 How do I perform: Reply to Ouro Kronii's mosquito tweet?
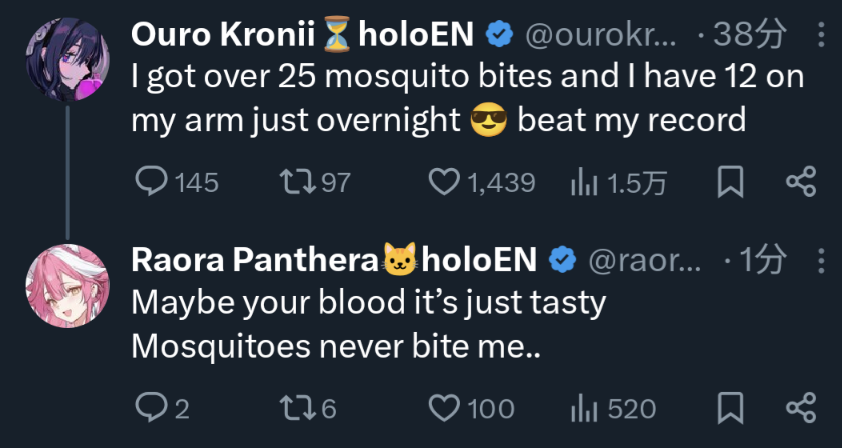151,182
